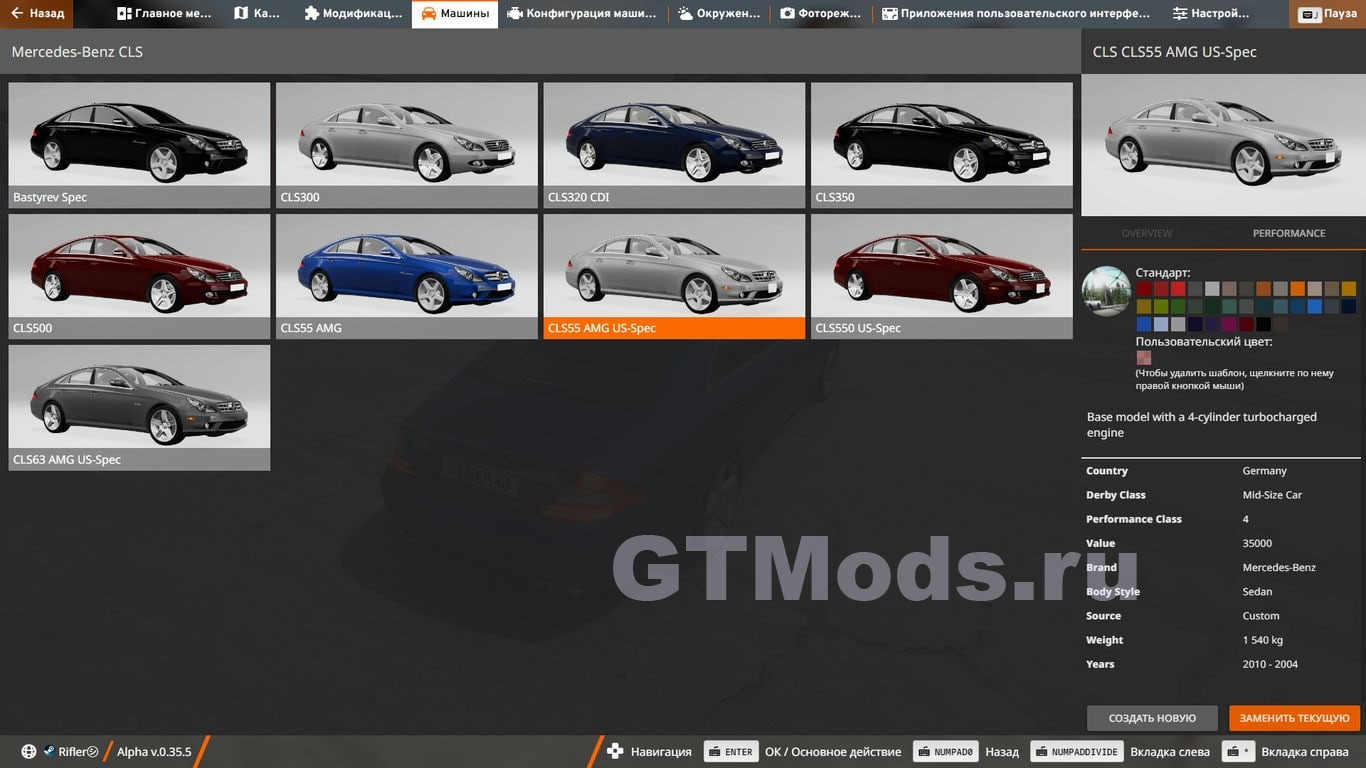Choose the CLS320 CDI car

click(674, 145)
